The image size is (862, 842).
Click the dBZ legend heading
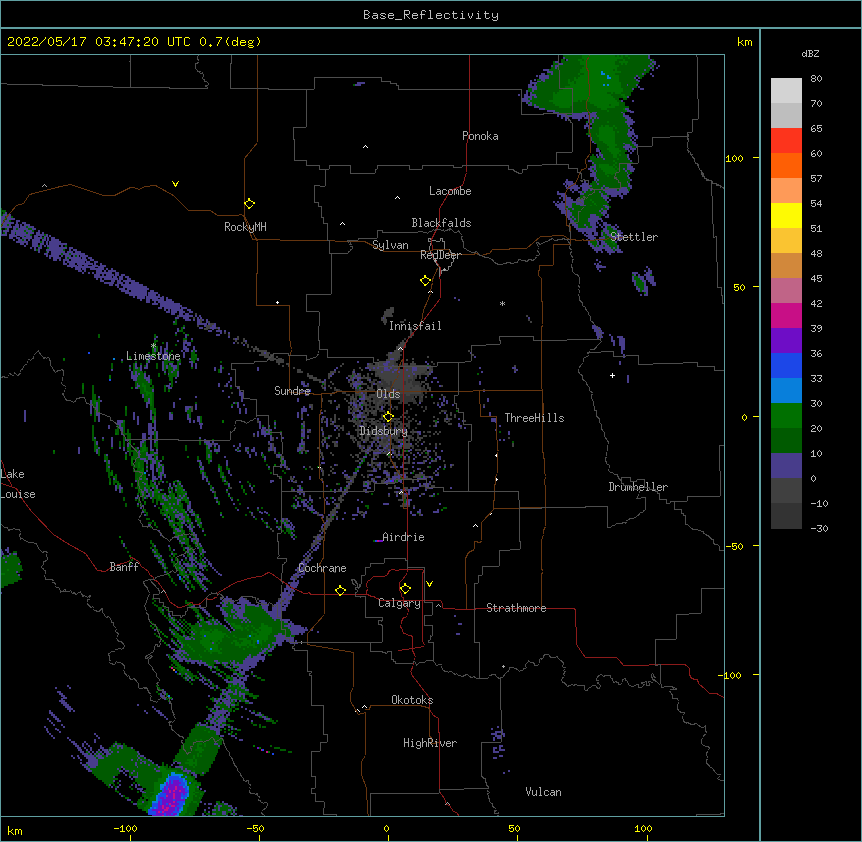pos(810,53)
